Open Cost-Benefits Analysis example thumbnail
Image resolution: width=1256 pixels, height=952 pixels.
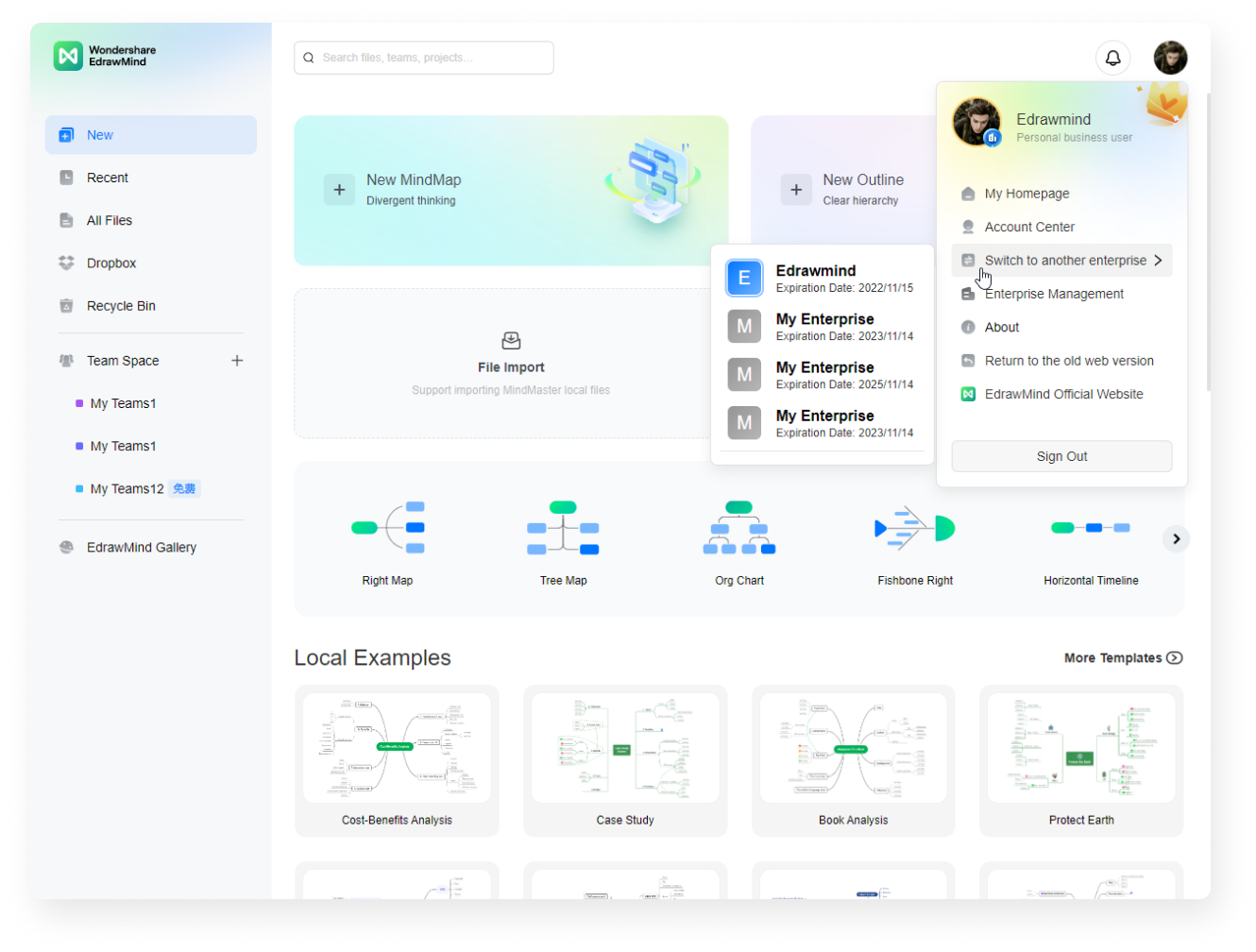397,748
